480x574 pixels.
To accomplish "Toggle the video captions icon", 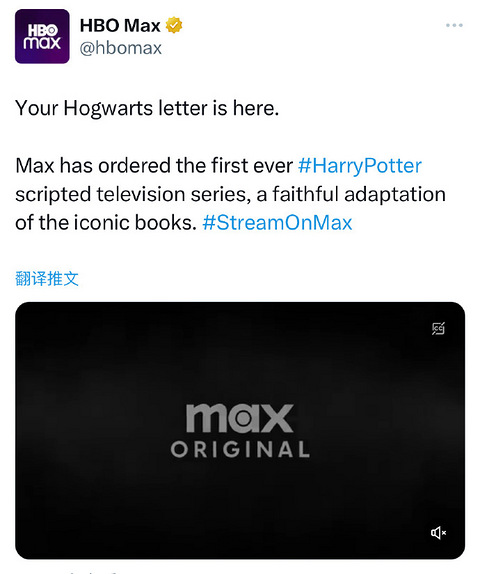I will click(438, 328).
